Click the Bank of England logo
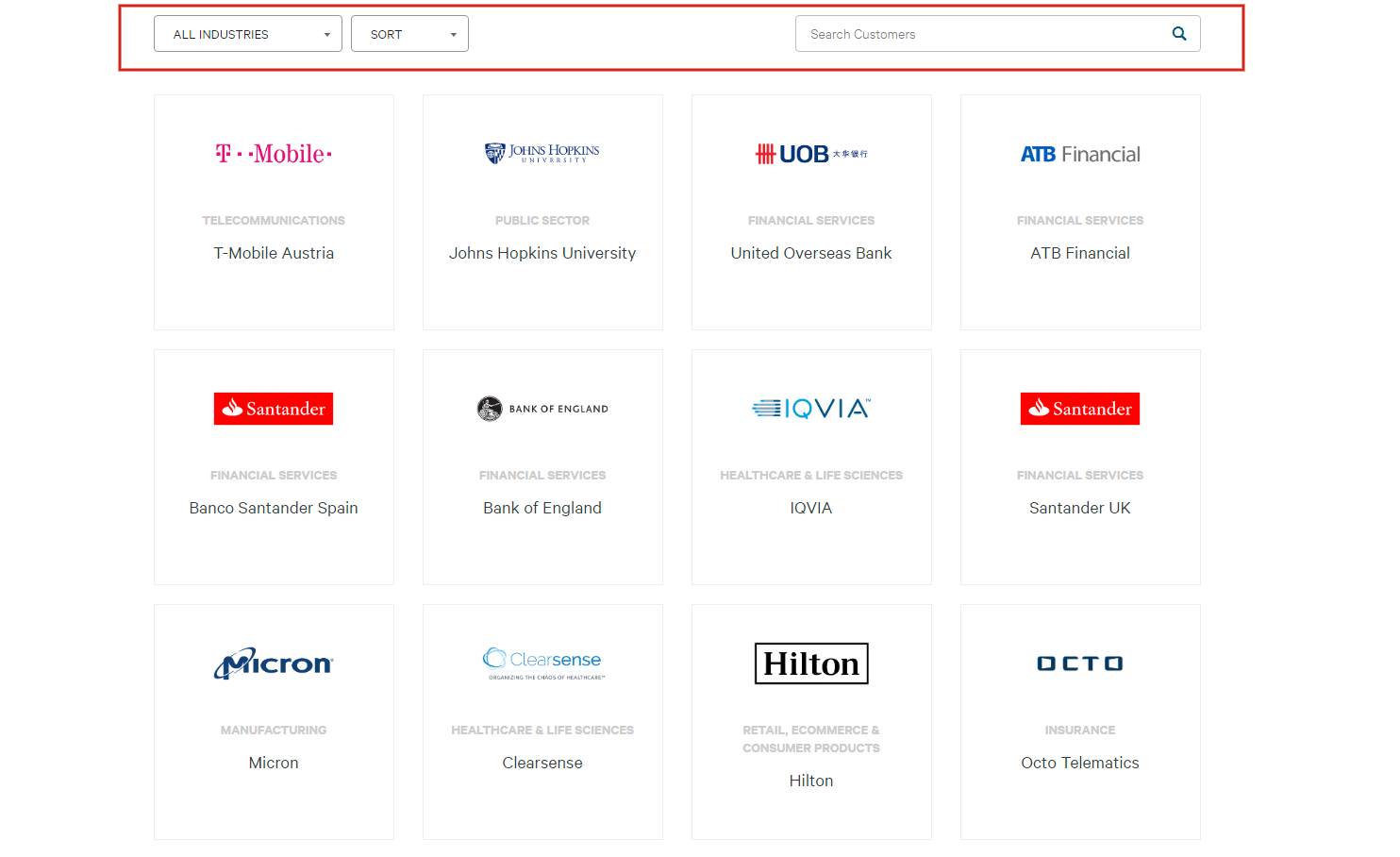Viewport: 1400px width, 857px height. [x=542, y=409]
